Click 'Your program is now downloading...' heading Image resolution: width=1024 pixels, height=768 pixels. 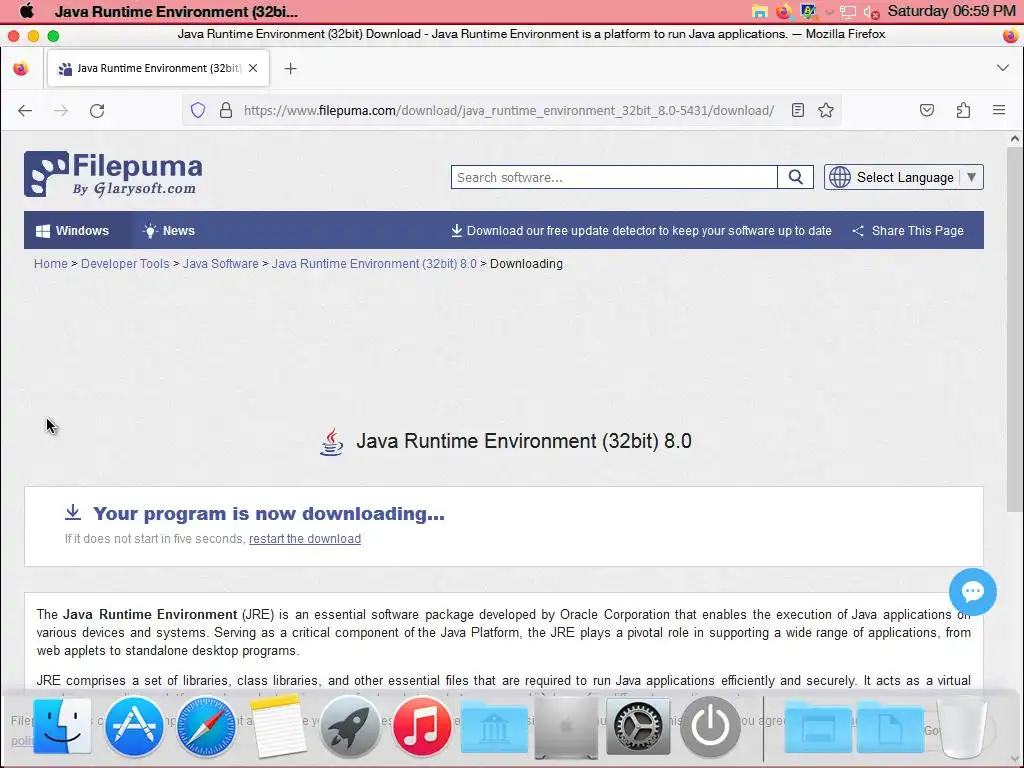click(x=268, y=513)
